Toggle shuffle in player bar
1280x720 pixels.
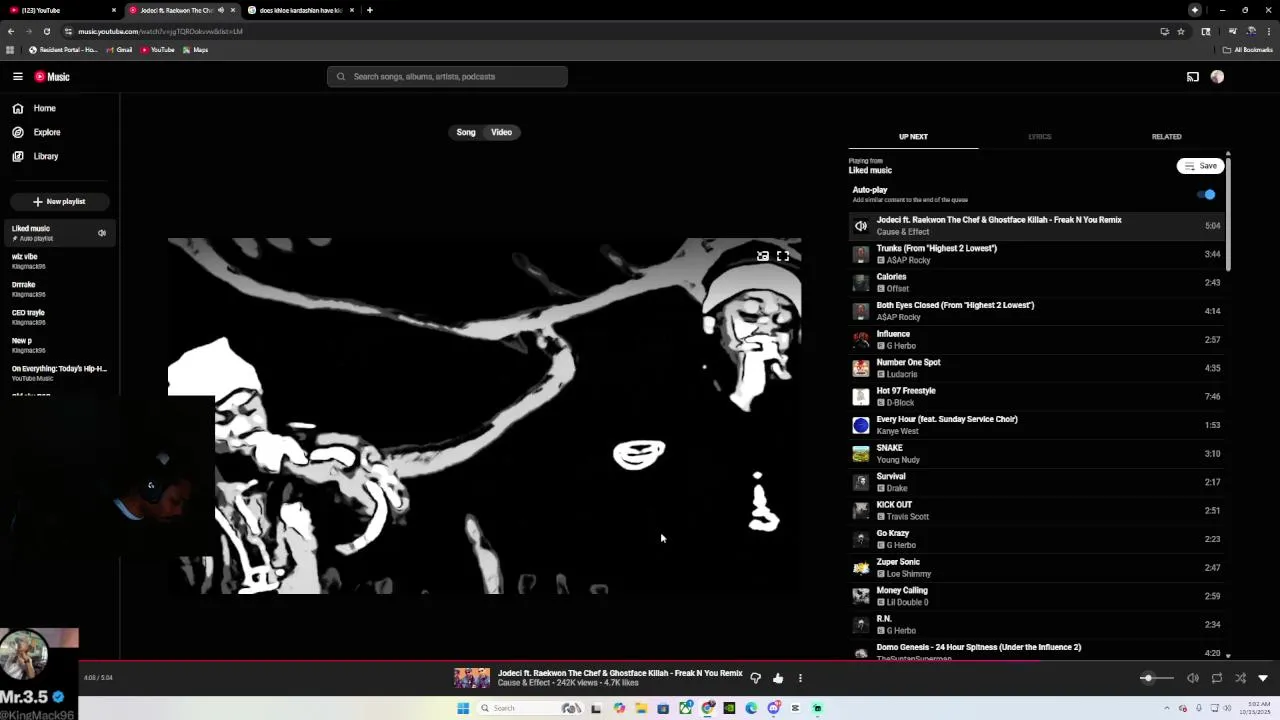(x=1240, y=678)
